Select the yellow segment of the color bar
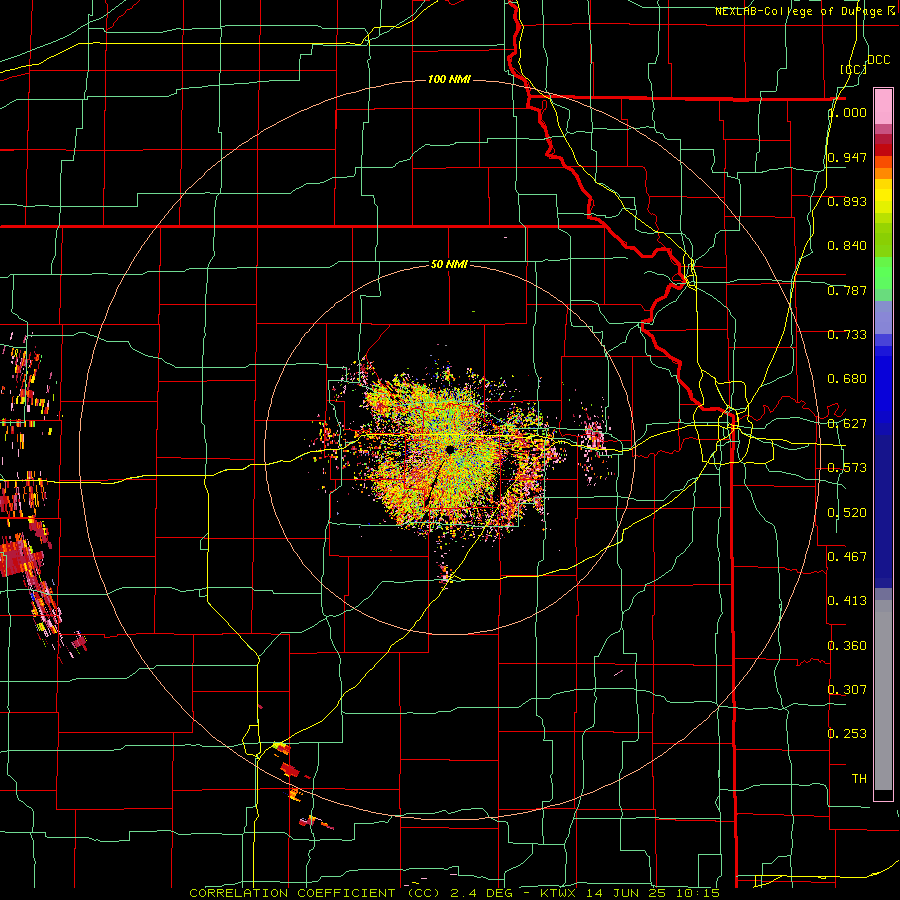 883,198
